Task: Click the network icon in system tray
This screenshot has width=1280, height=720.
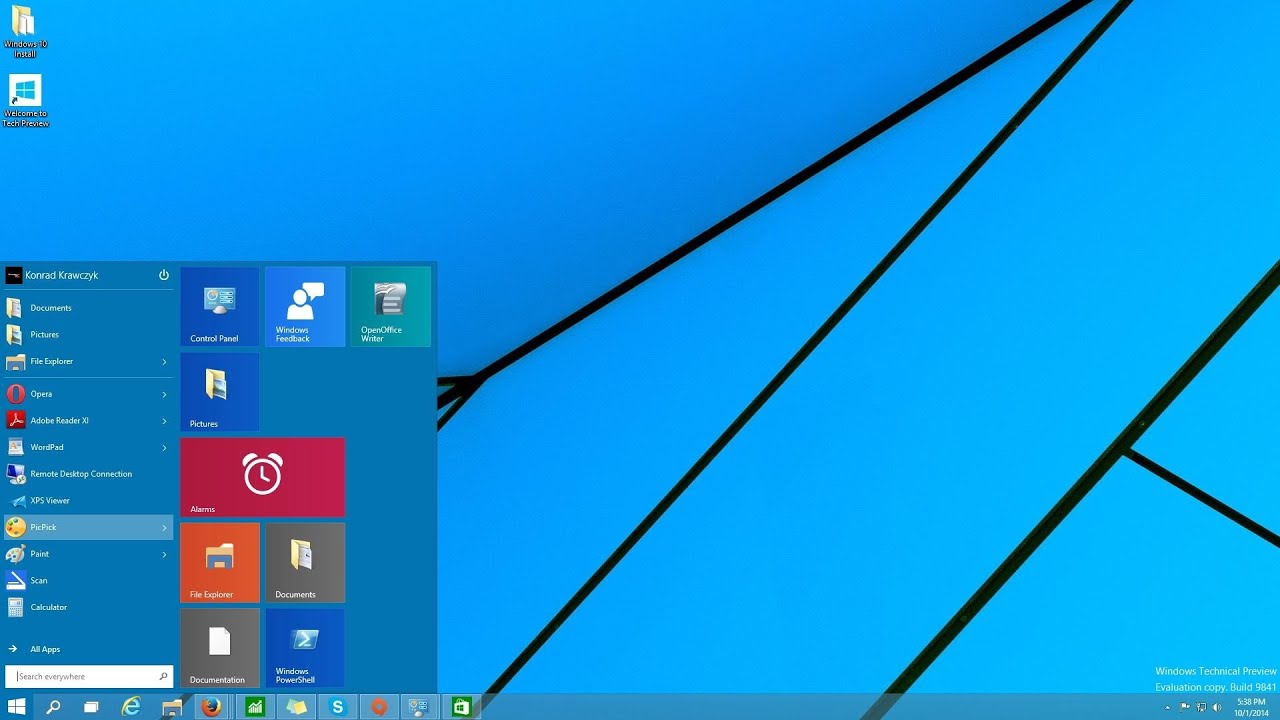Action: (x=1201, y=707)
